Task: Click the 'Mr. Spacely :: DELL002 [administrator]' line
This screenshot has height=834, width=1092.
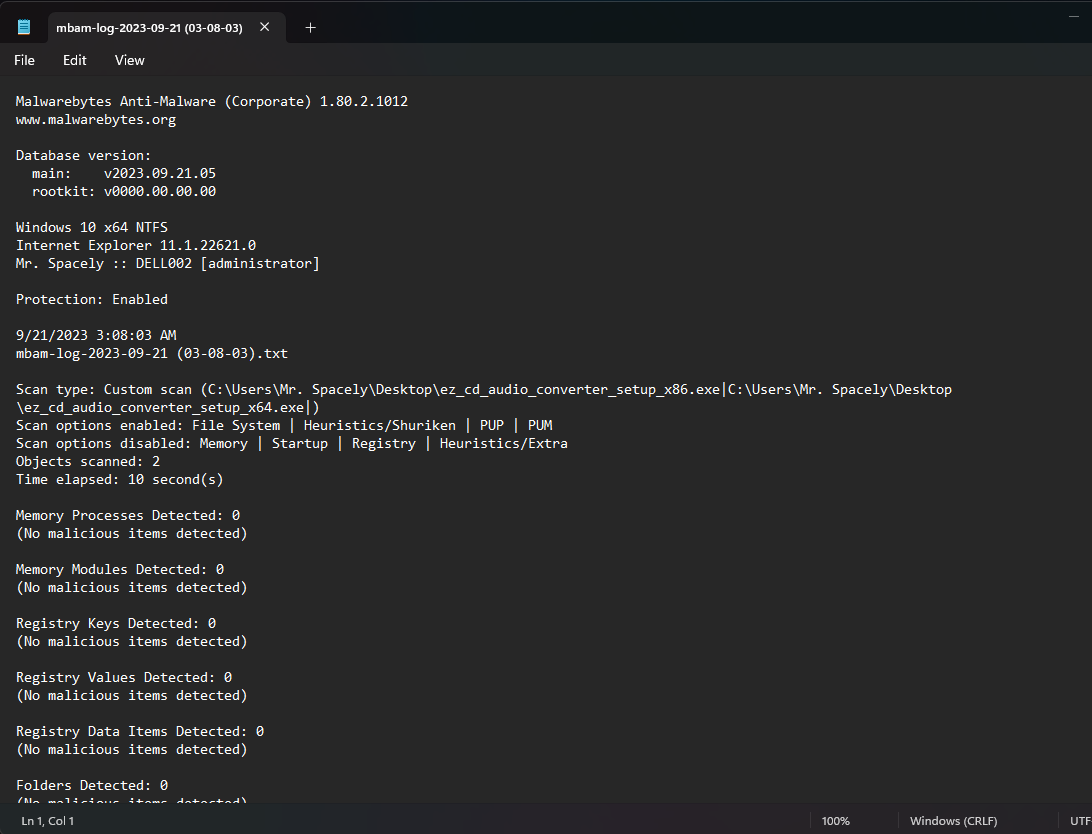Action: click(168, 264)
